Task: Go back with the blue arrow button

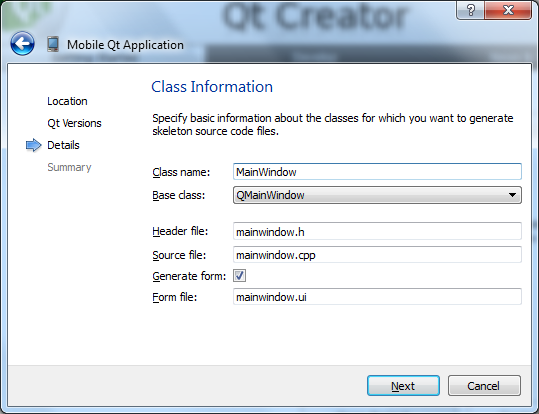Action: [x=22, y=44]
